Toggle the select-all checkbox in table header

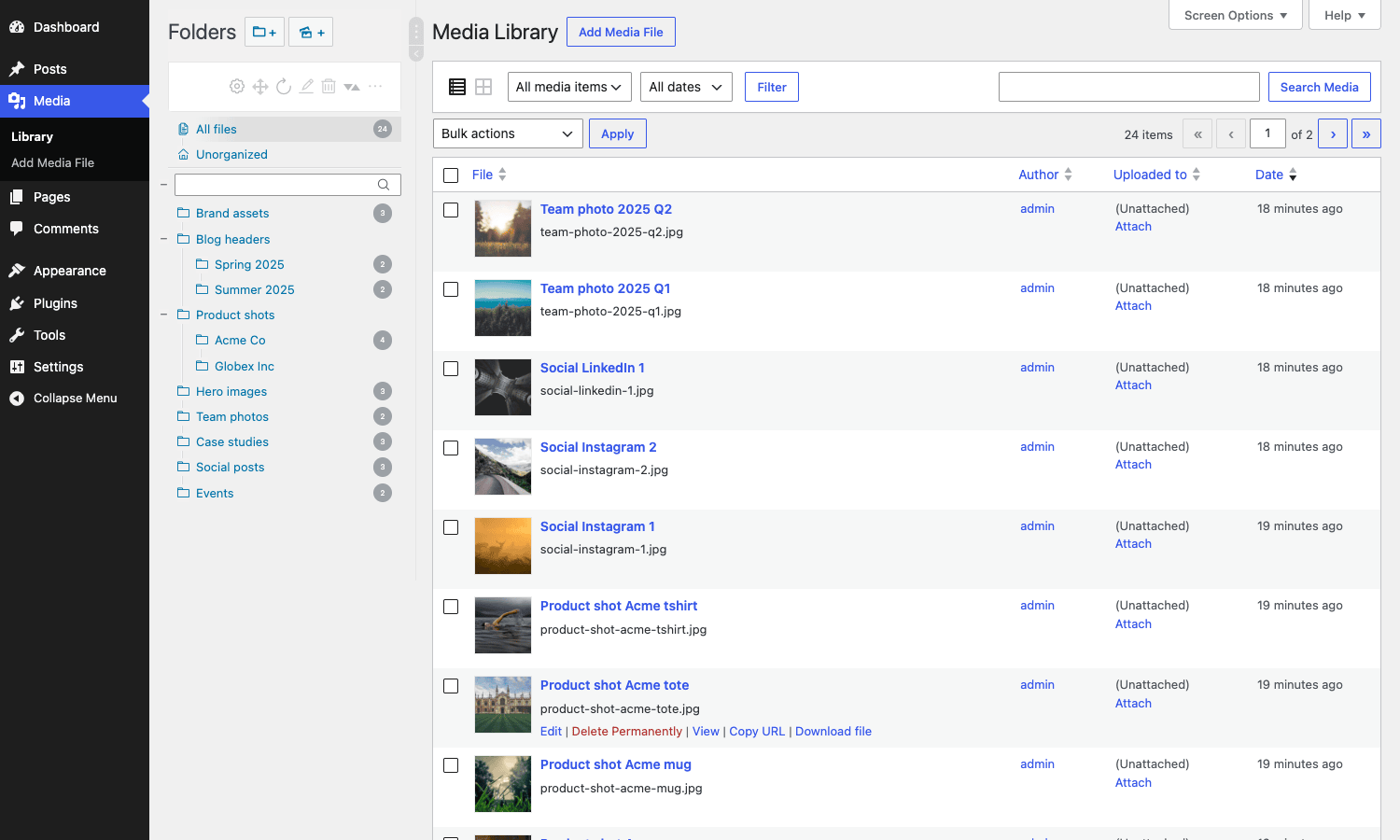click(451, 175)
